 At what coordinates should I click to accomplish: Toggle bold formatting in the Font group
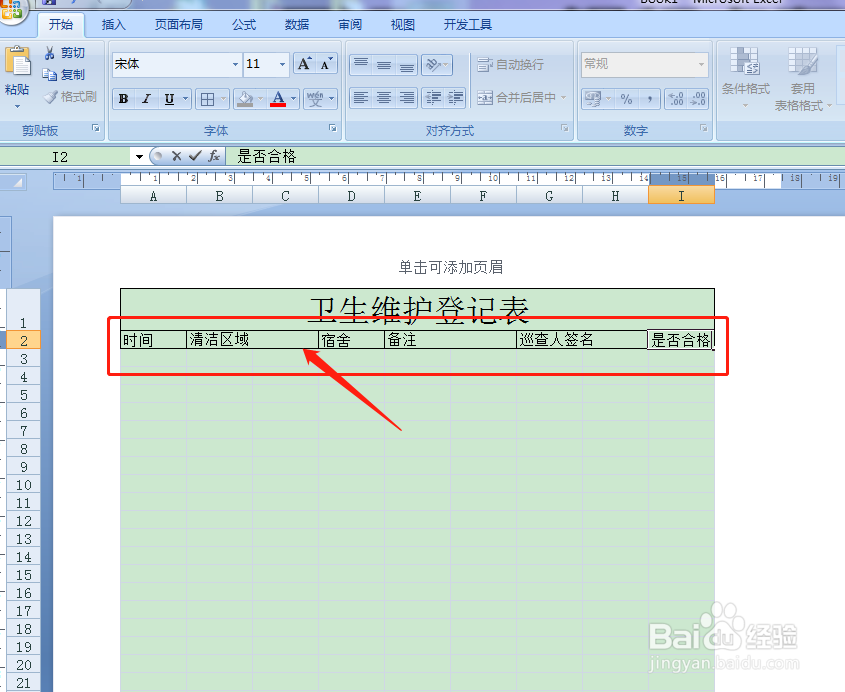click(123, 99)
